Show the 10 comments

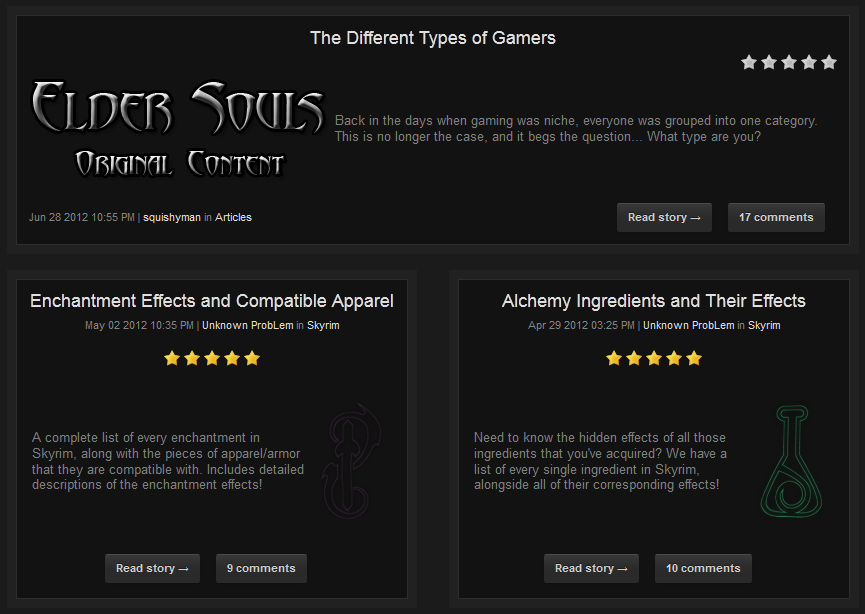pos(703,568)
